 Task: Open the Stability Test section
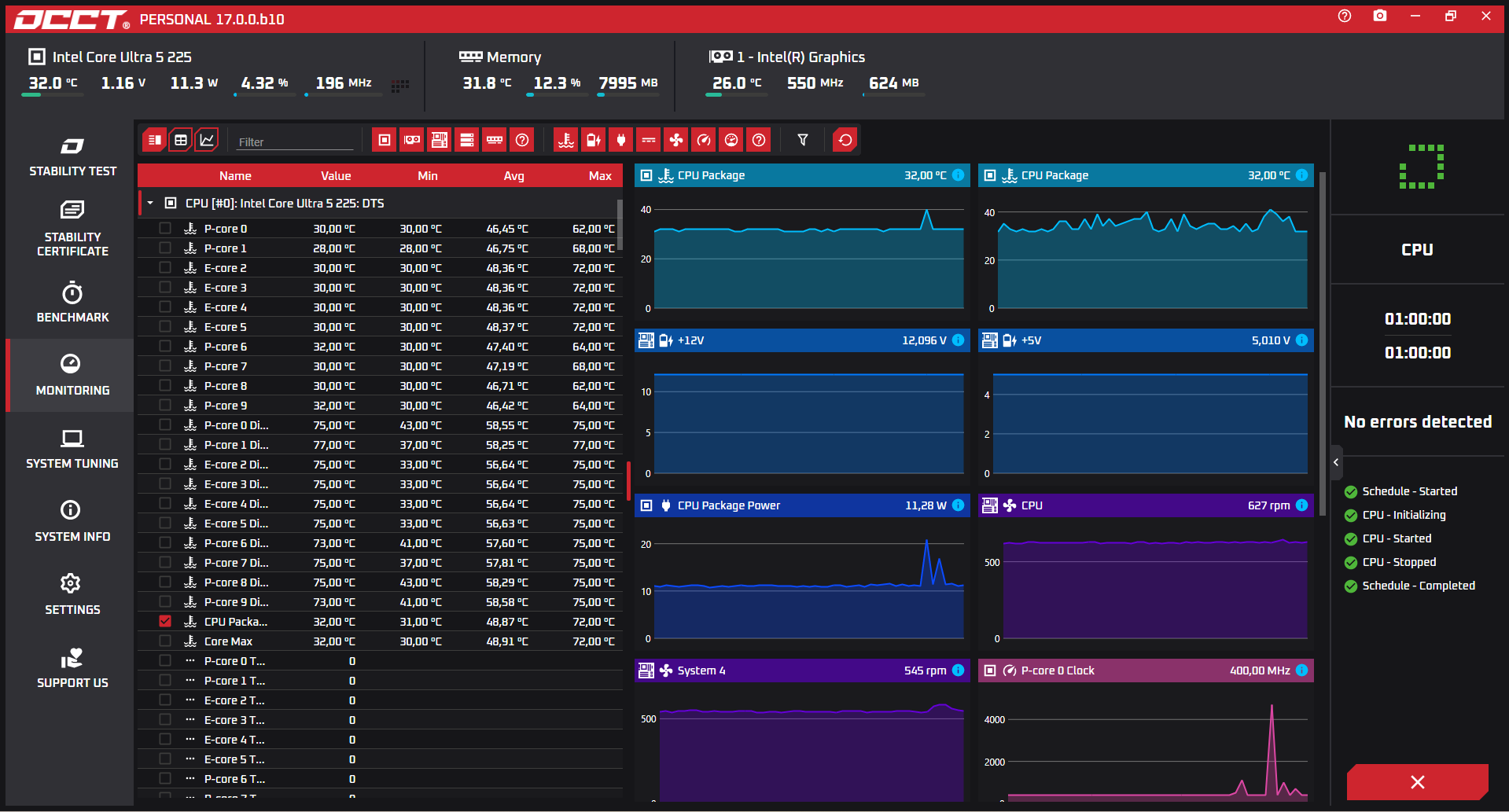[72, 157]
